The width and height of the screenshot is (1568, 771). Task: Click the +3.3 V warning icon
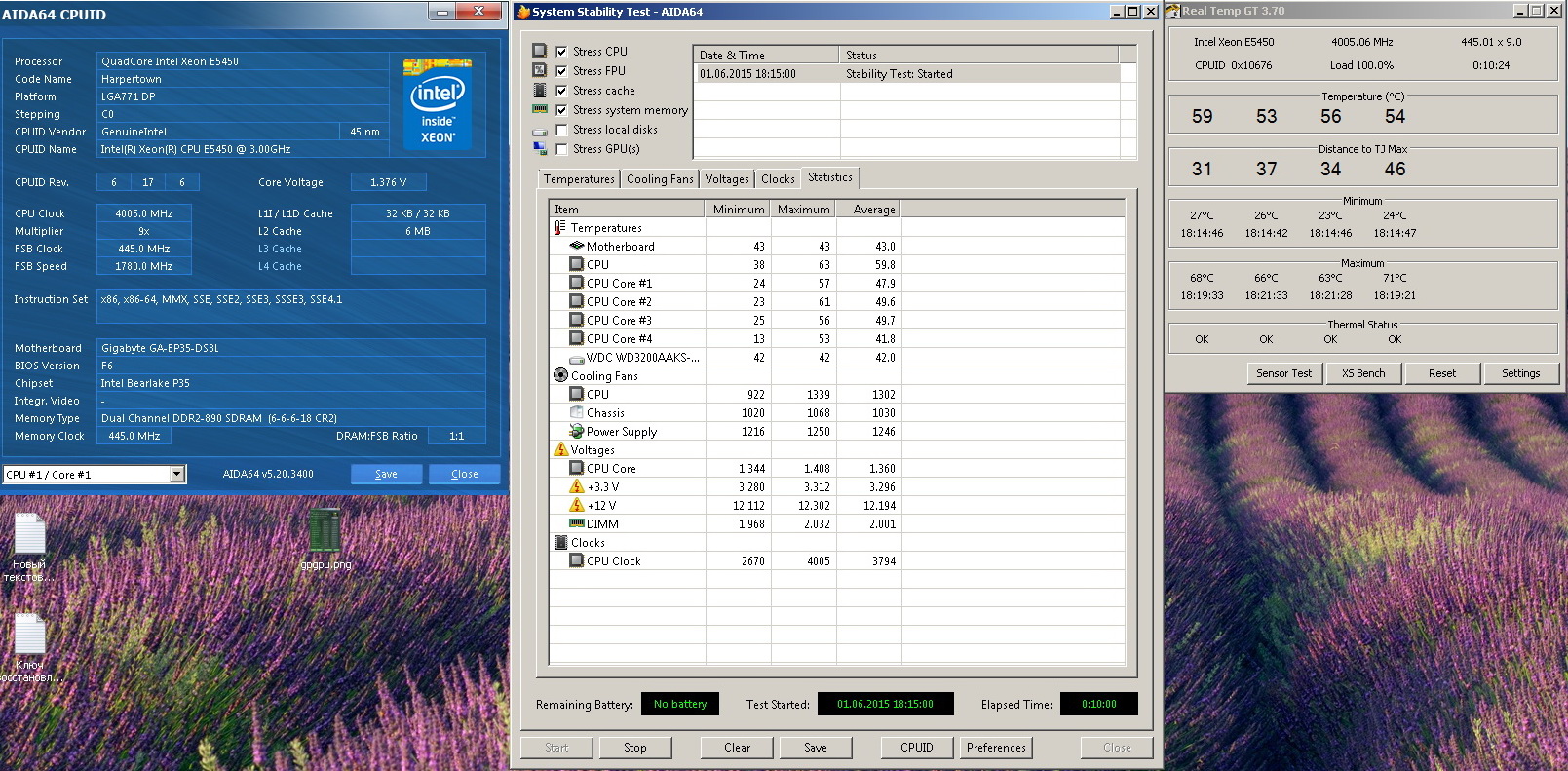pyautogui.click(x=576, y=486)
